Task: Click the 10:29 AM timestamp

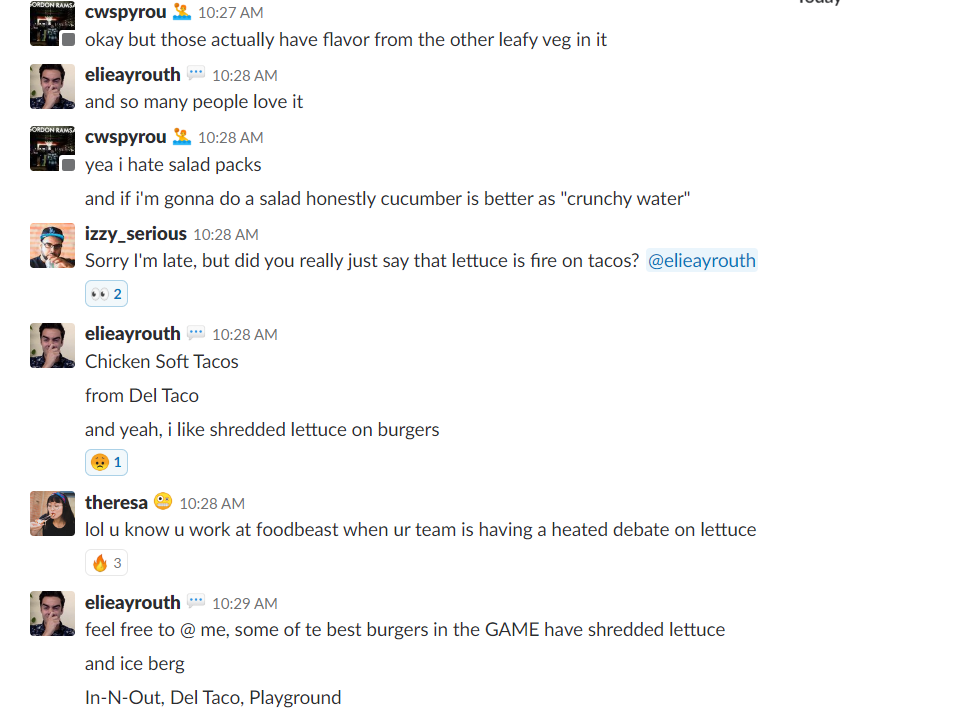Action: [x=244, y=603]
